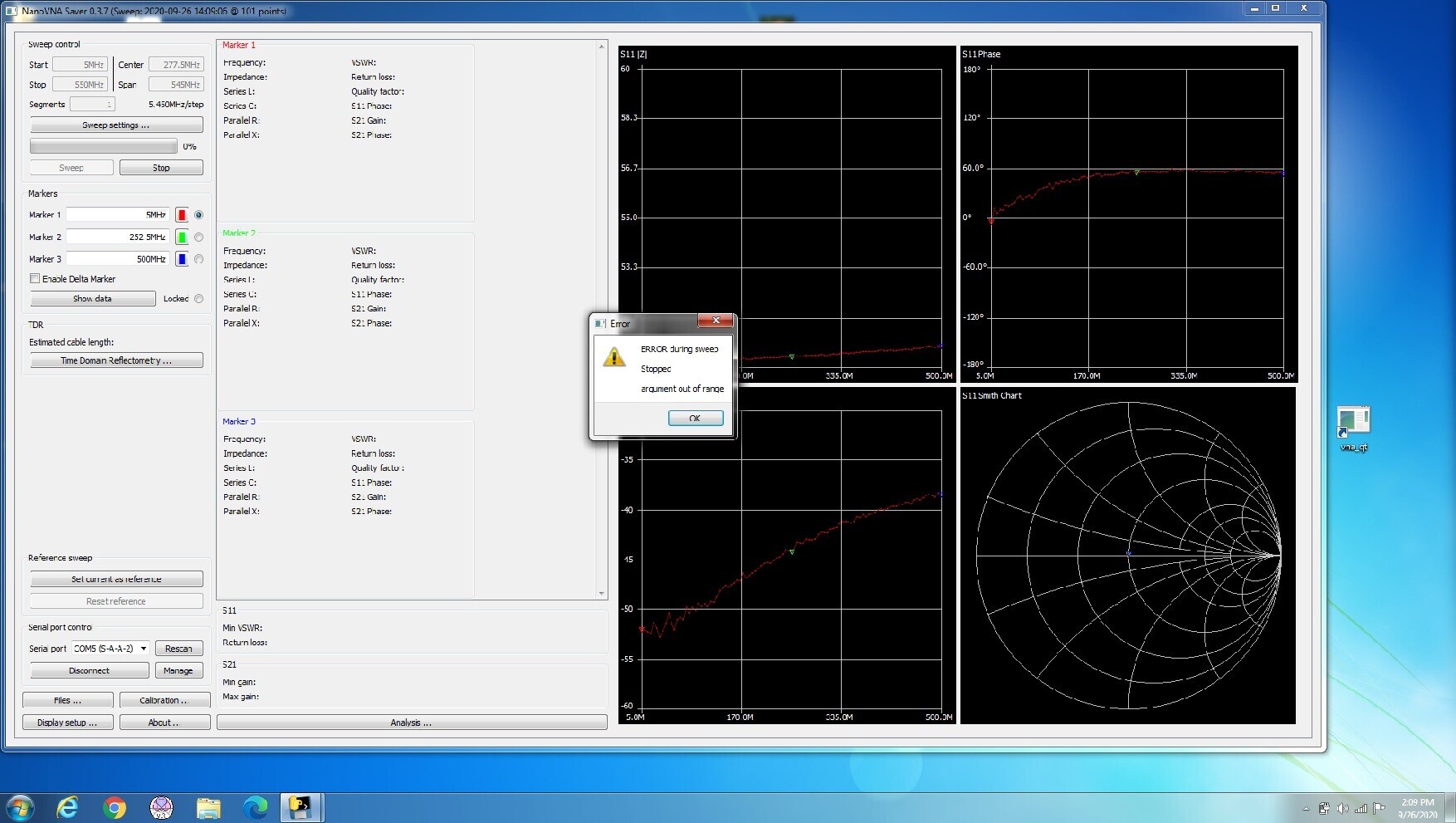
Task: Click the Show data button
Action: pos(92,299)
